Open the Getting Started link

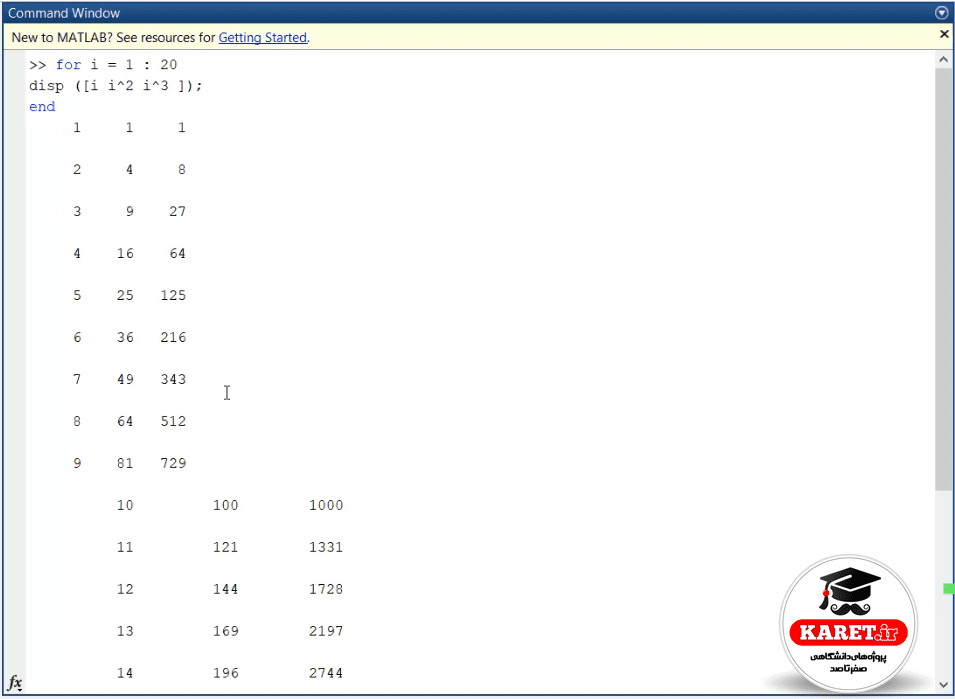coord(263,38)
